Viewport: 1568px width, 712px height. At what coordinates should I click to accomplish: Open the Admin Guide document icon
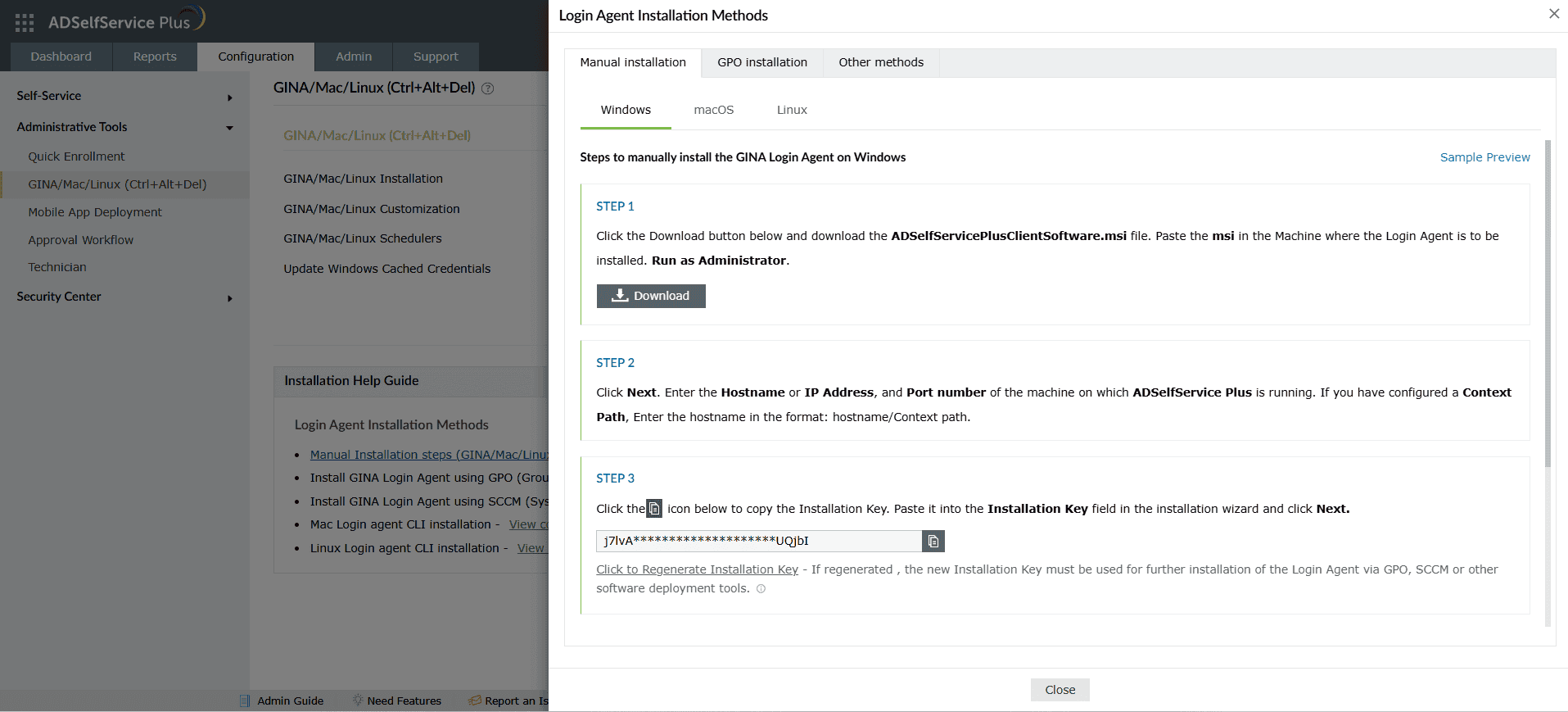tap(245, 701)
